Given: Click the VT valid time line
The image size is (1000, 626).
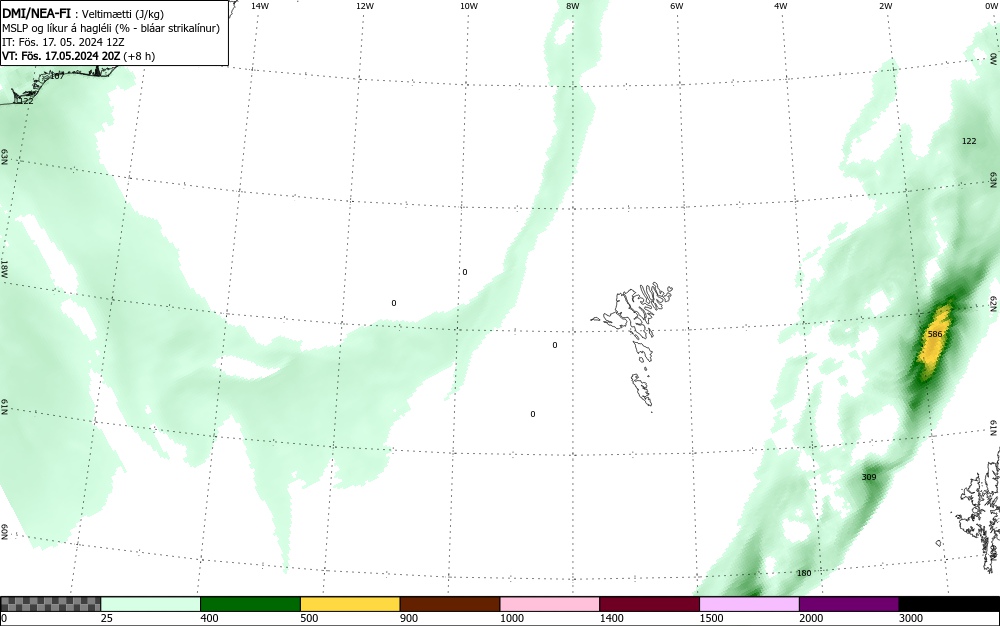Looking at the screenshot, I should point(78,56).
